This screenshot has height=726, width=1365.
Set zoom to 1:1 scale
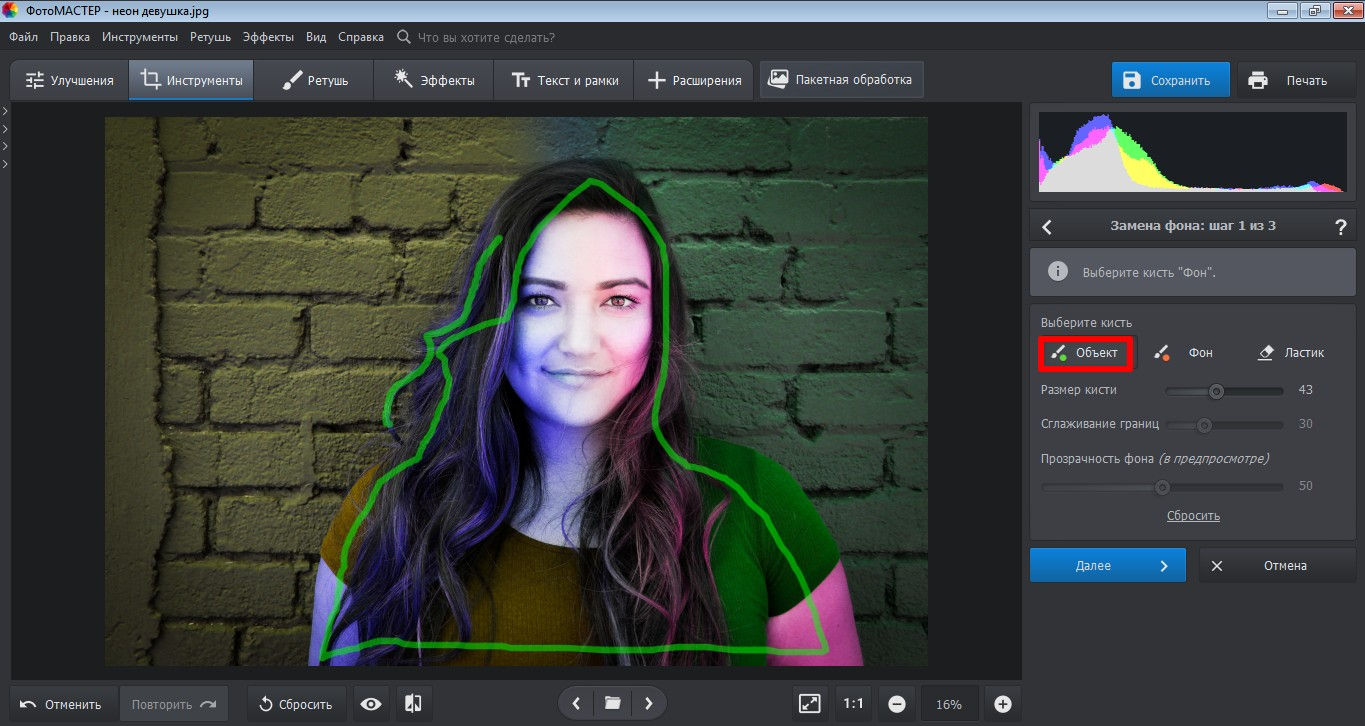coord(853,704)
